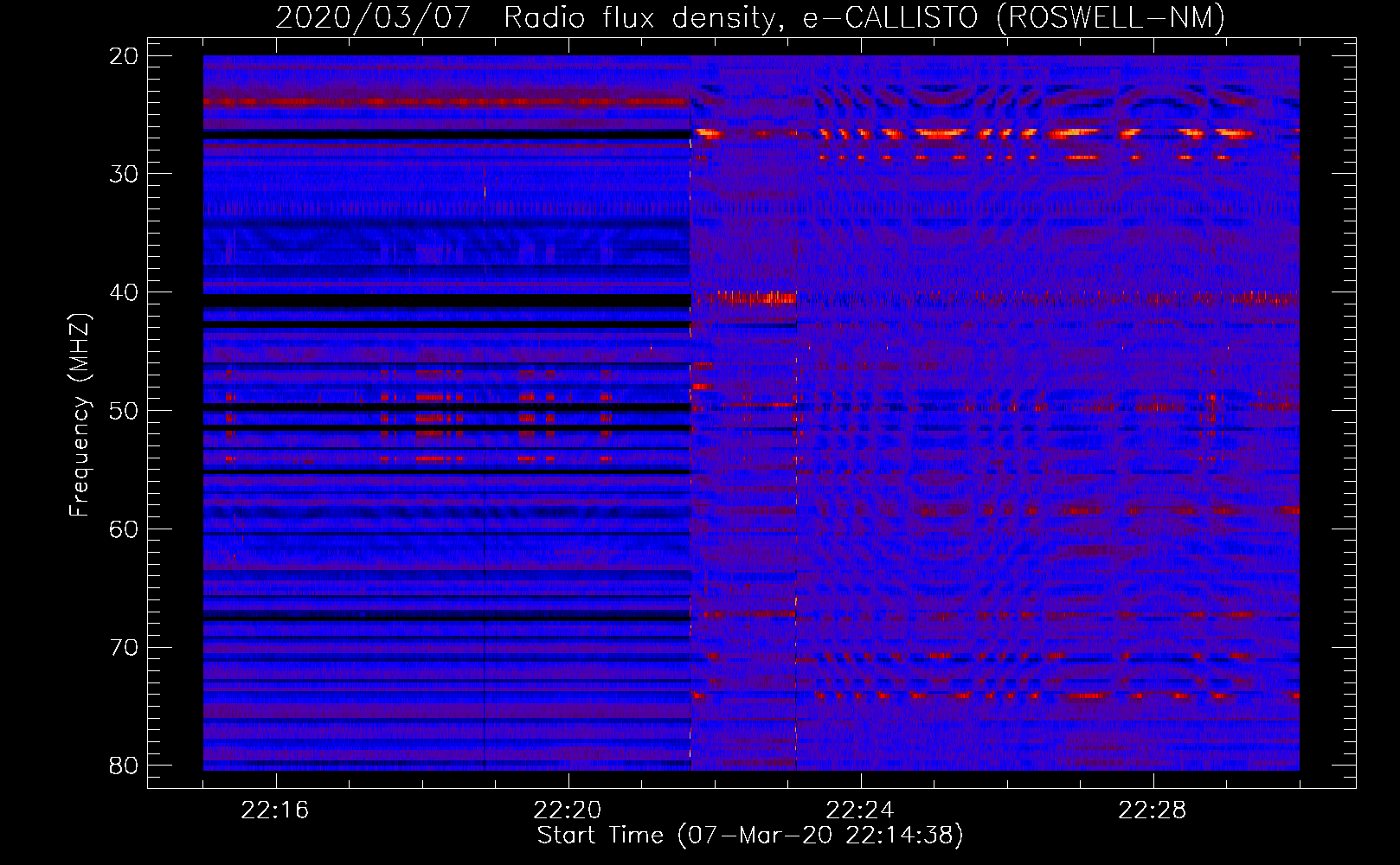Click the 40 frequency tick label
The width and height of the screenshot is (1400, 865).
point(123,292)
